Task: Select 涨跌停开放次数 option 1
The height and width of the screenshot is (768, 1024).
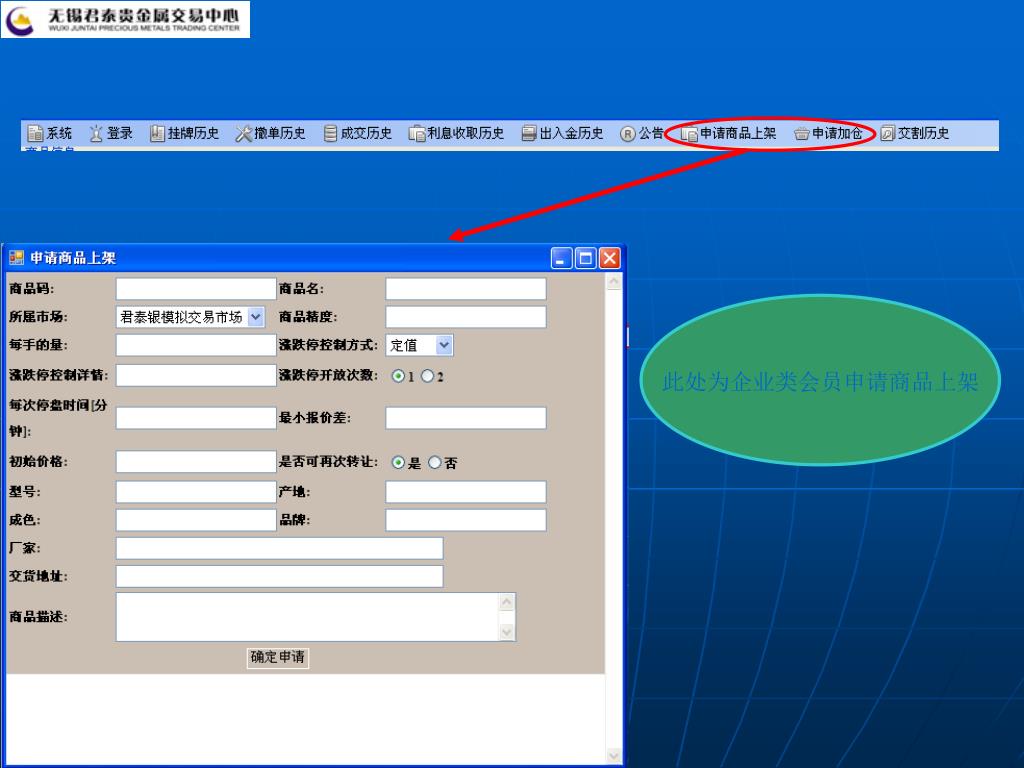Action: (x=398, y=376)
